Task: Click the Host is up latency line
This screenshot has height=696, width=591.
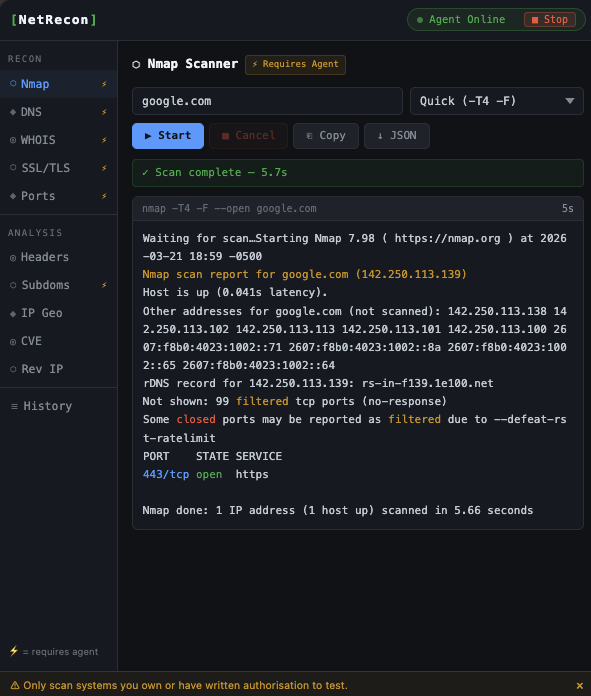Action: point(235,293)
